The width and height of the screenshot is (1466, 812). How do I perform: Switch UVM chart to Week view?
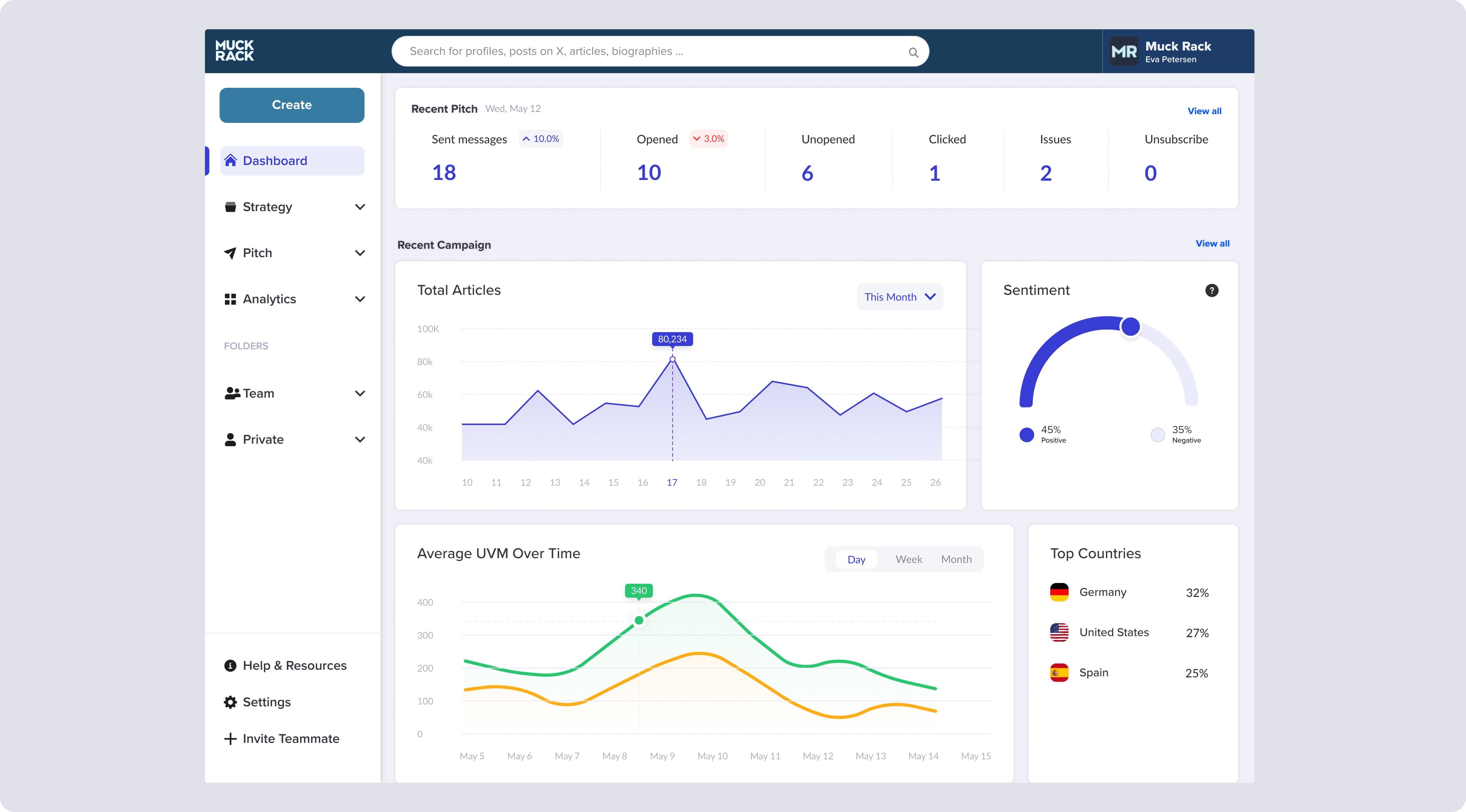click(908, 560)
